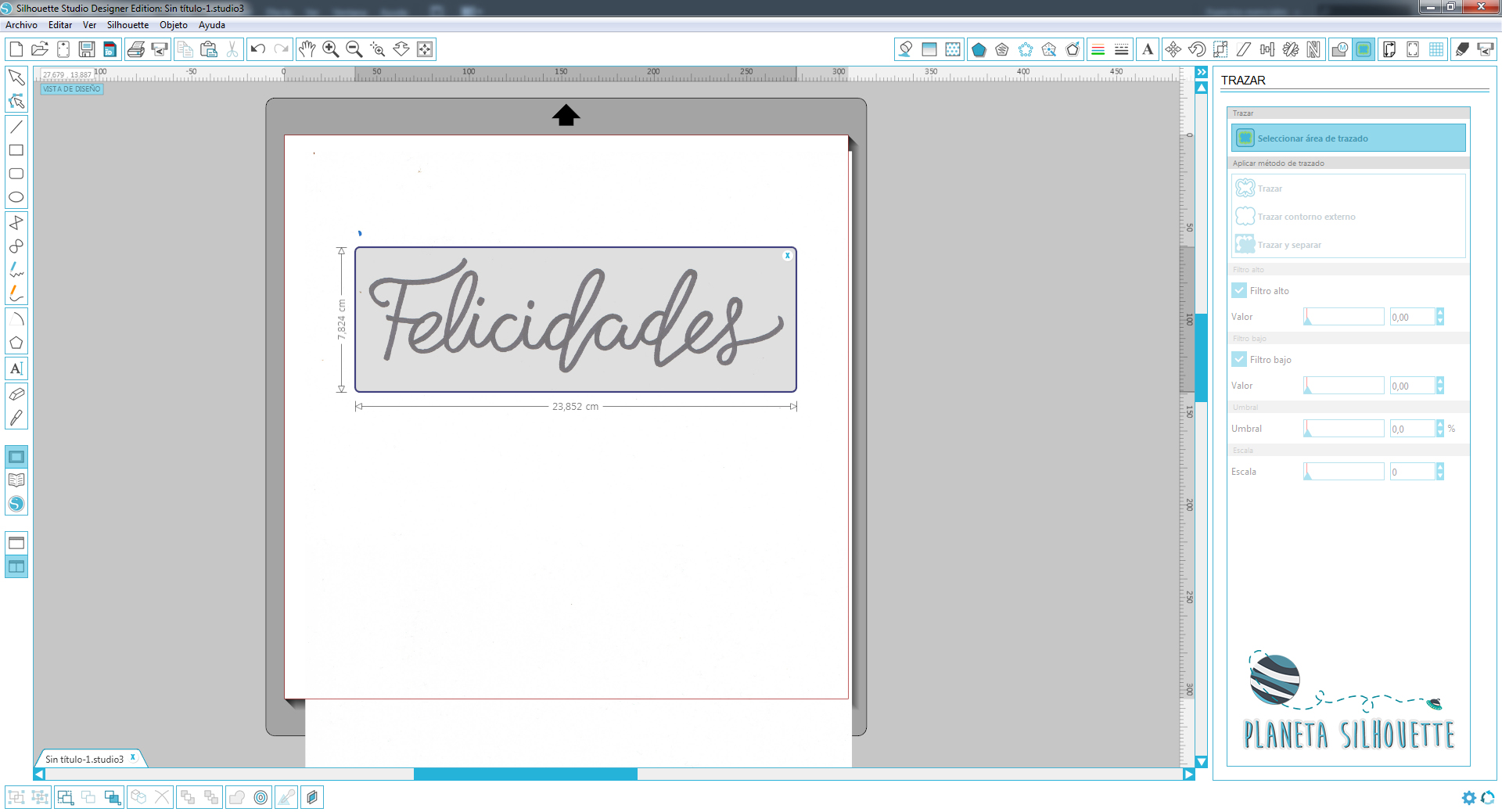Open the Library book icon
Image resolution: width=1502 pixels, height=812 pixels.
16,480
